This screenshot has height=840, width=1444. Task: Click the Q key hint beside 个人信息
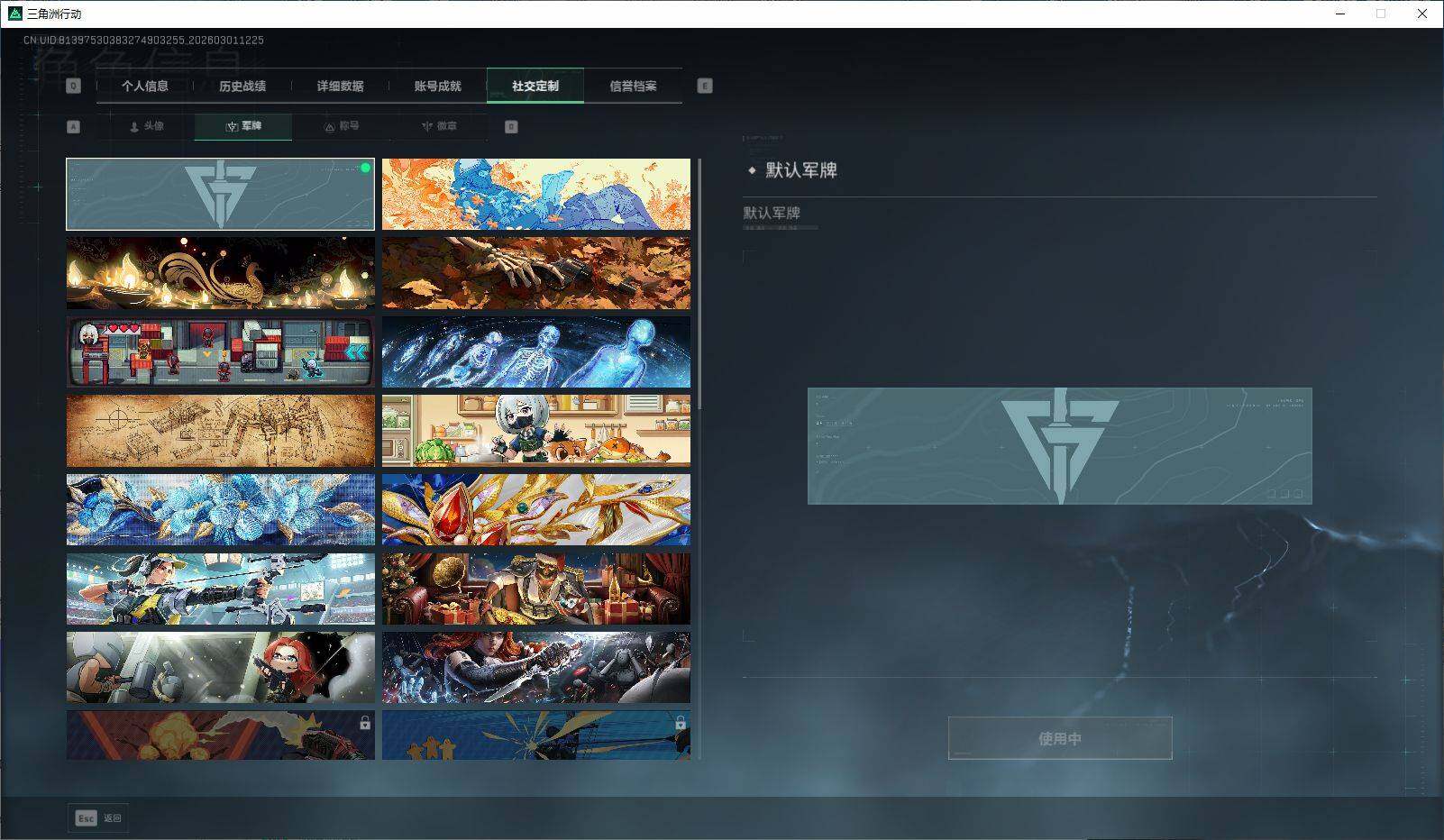pyautogui.click(x=74, y=86)
